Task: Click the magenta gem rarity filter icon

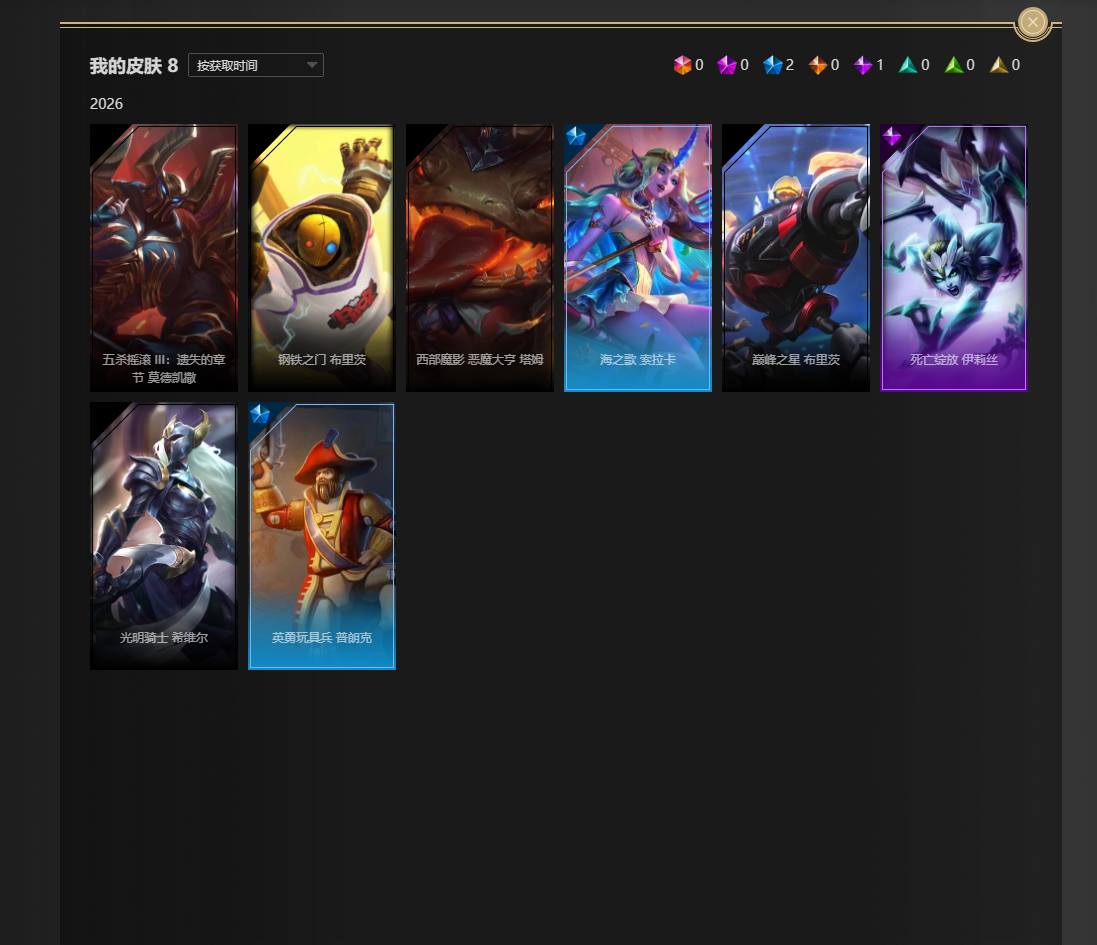Action: pyautogui.click(x=727, y=65)
